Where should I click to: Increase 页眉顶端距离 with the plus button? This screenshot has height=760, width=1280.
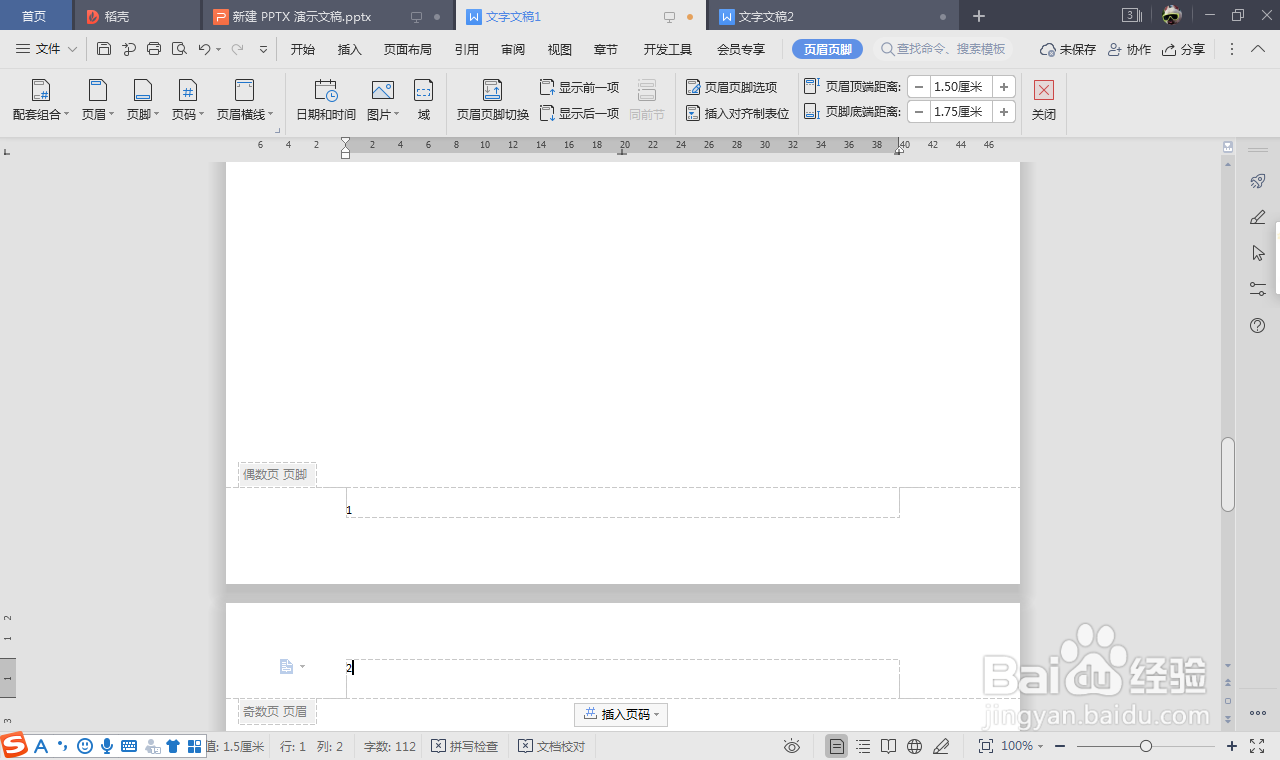[x=1004, y=87]
